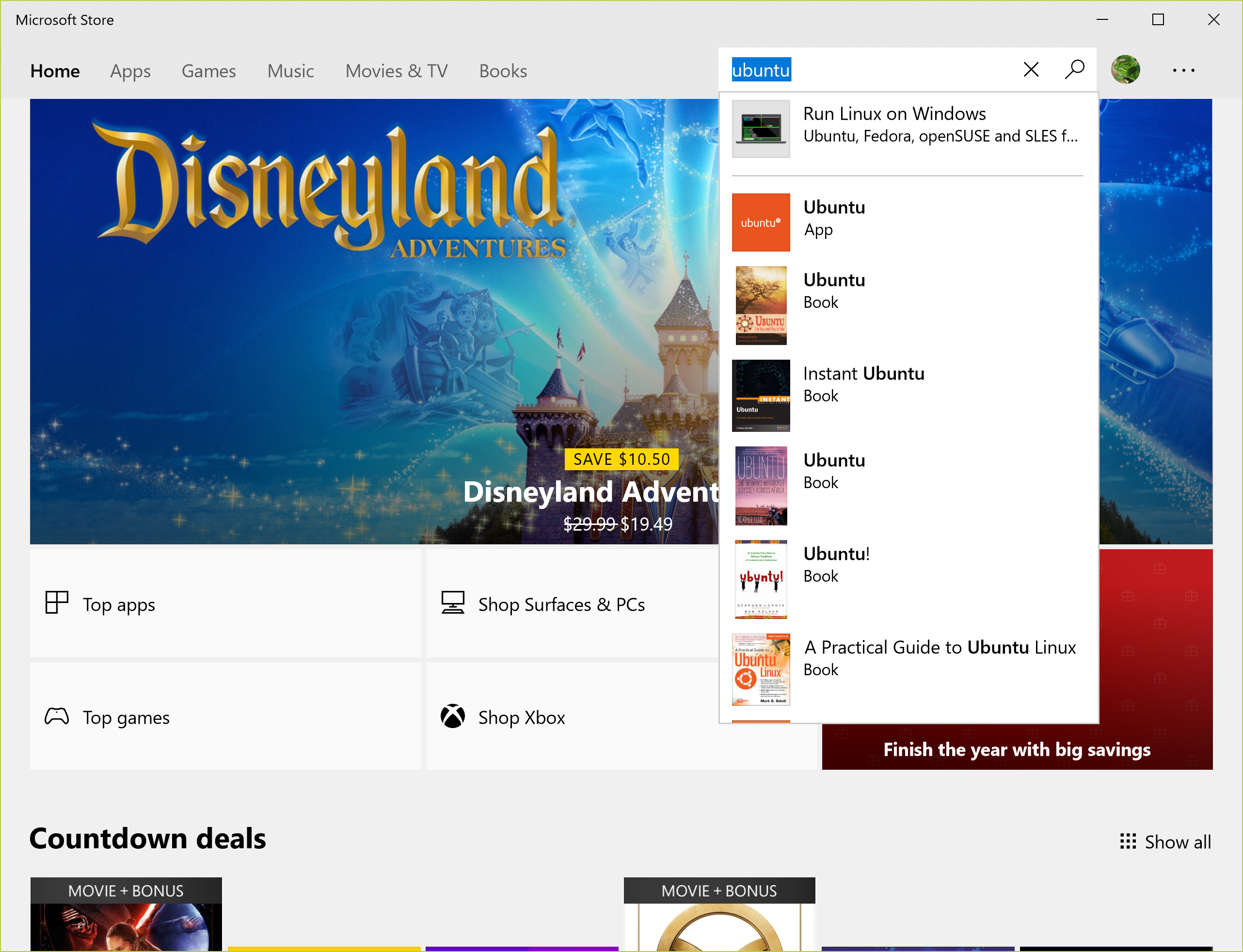Open the Ubuntu tree-cover book thumbnail
Viewport: 1243px width, 952px height.
(761, 305)
